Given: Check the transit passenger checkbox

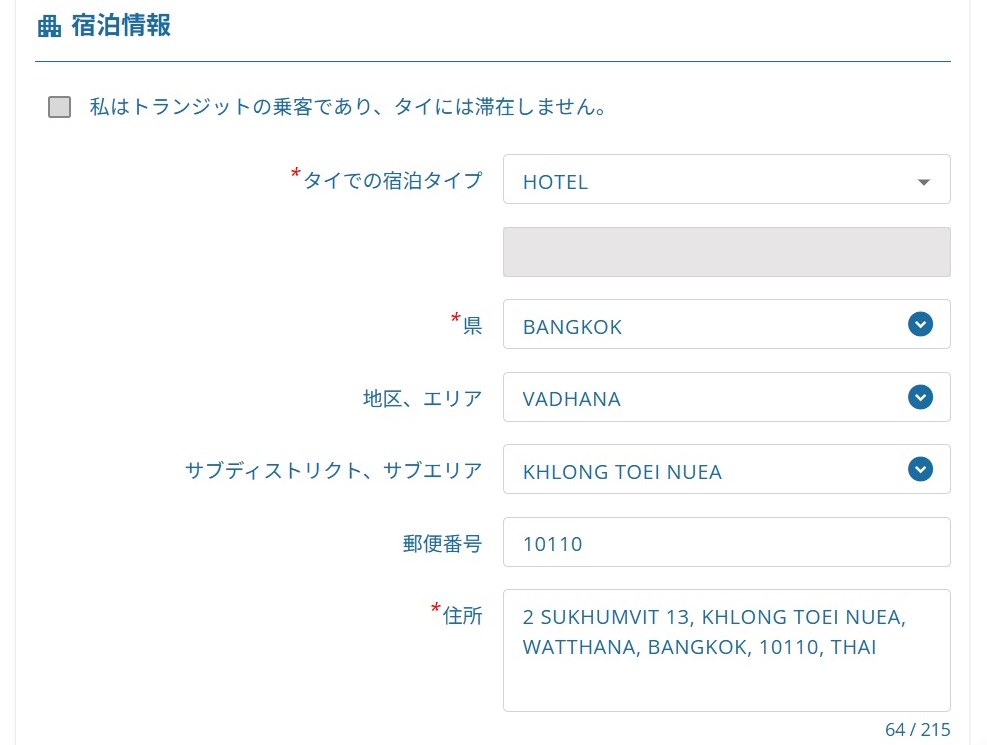Looking at the screenshot, I should tap(60, 107).
